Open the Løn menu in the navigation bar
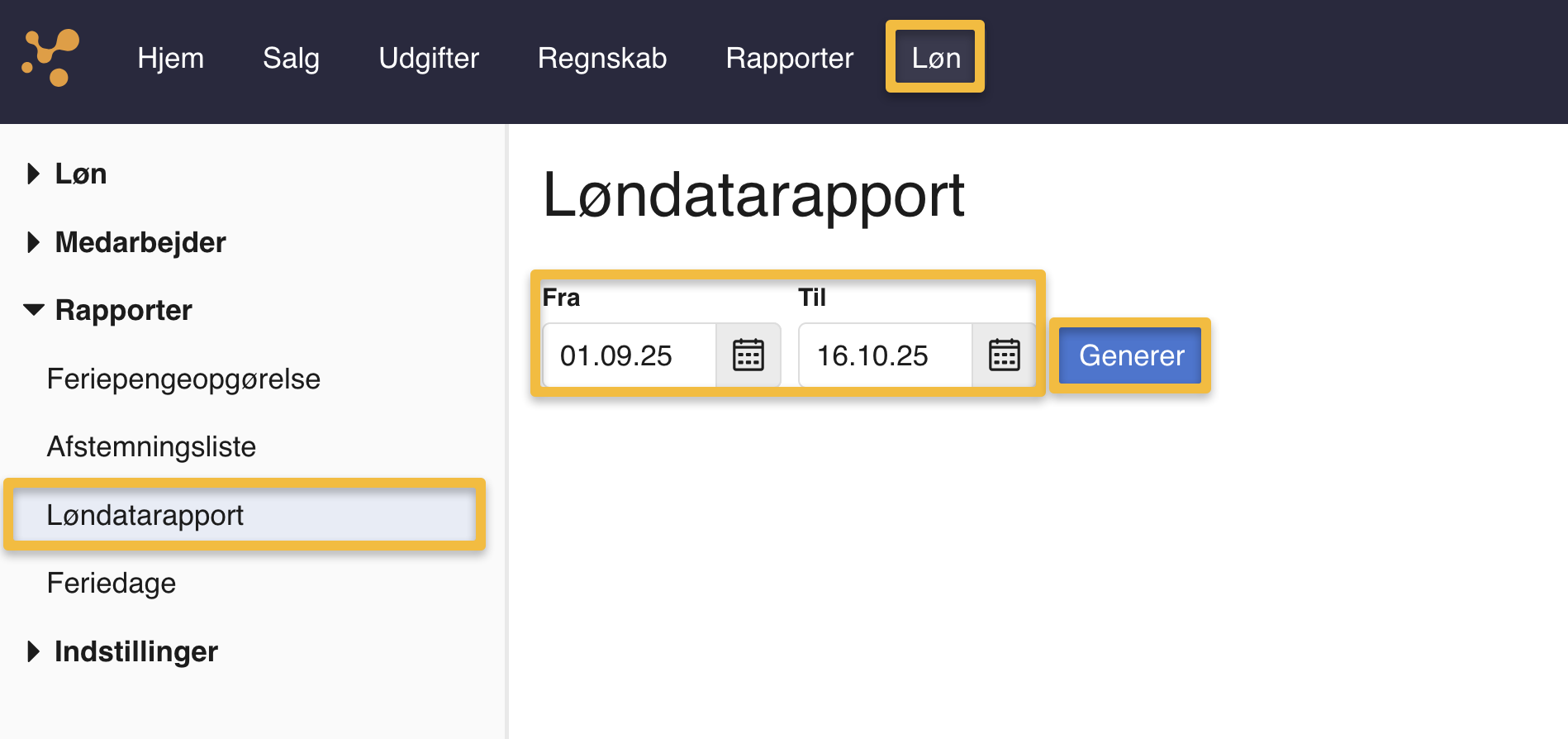Image resolution: width=1568 pixels, height=739 pixels. pyautogui.click(x=934, y=58)
